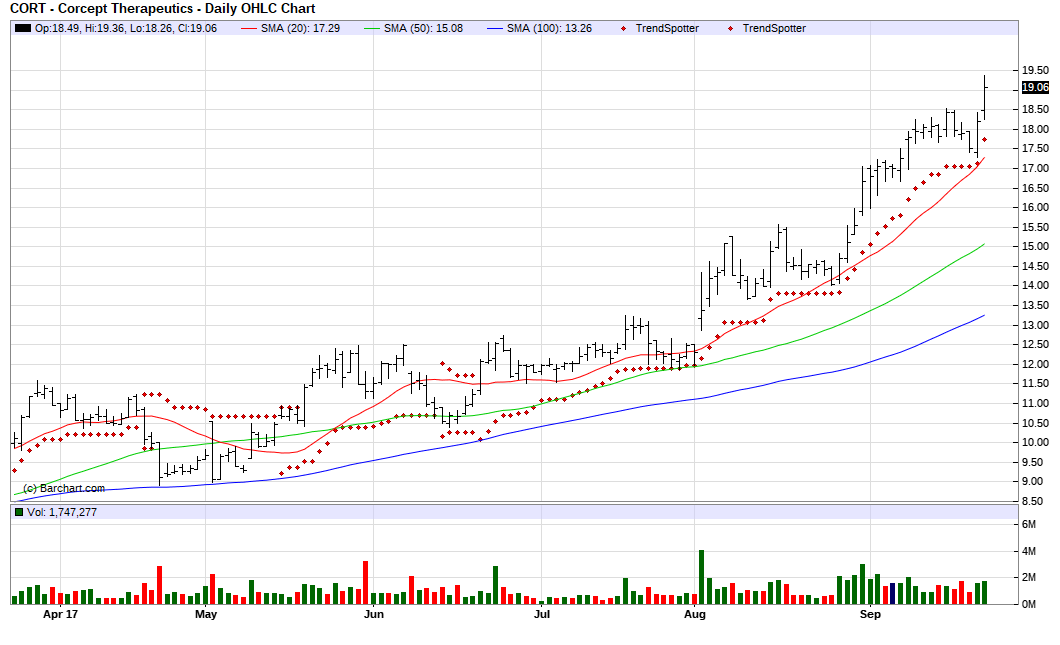The width and height of the screenshot is (1060, 645).
Task: Click the 19.50 price axis label
Action: coord(1035,70)
